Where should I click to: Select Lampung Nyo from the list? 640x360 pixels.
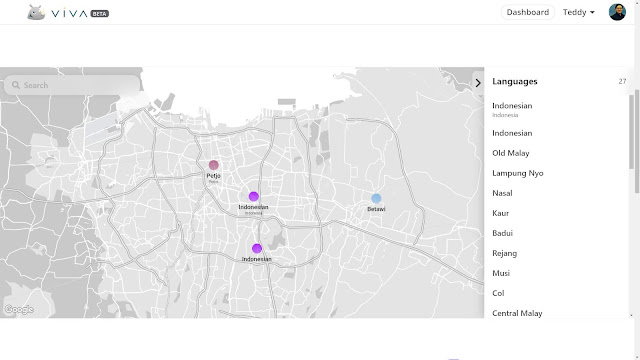click(518, 173)
